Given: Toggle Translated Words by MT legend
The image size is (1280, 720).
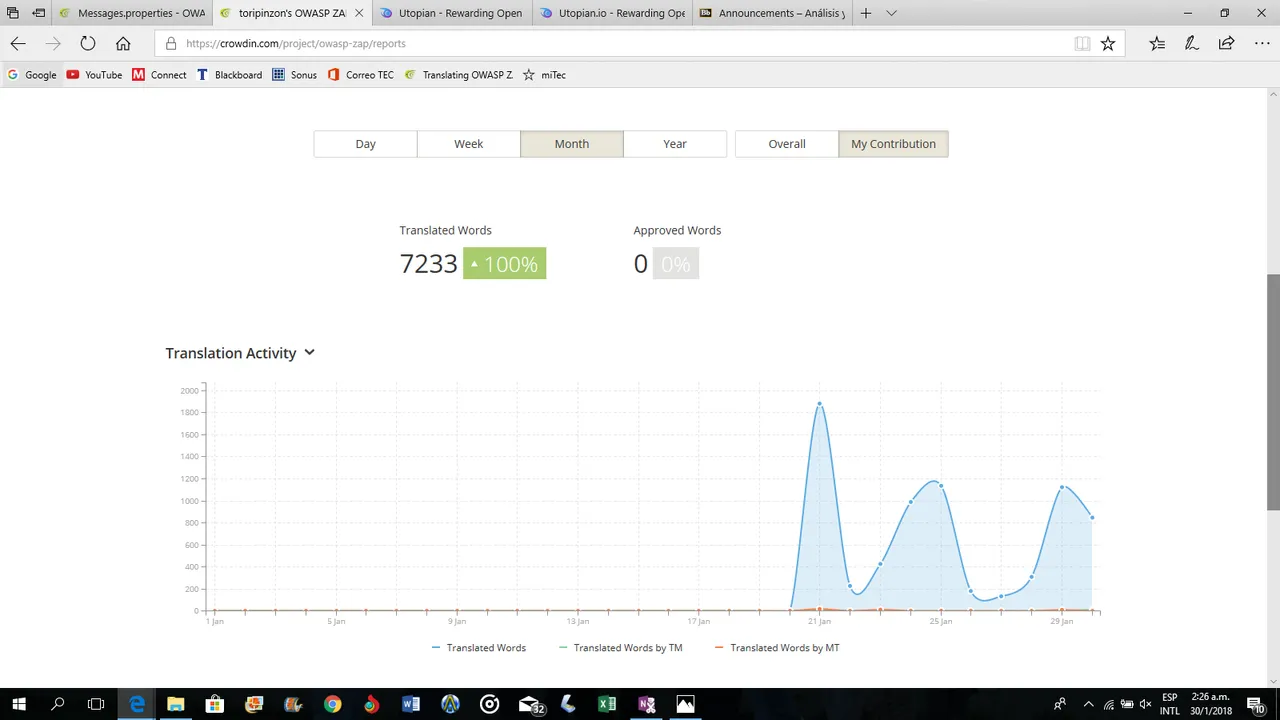Looking at the screenshot, I should click(777, 648).
